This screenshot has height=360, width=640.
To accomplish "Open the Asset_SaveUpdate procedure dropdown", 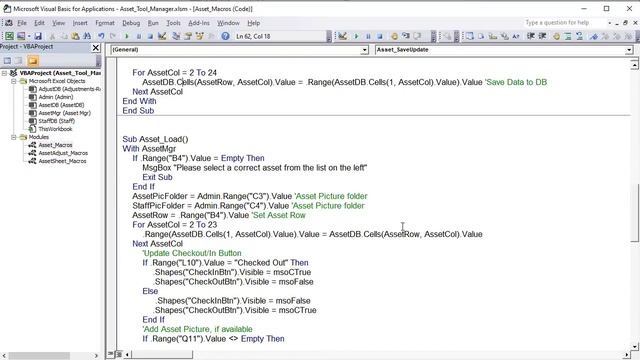I will point(629,50).
